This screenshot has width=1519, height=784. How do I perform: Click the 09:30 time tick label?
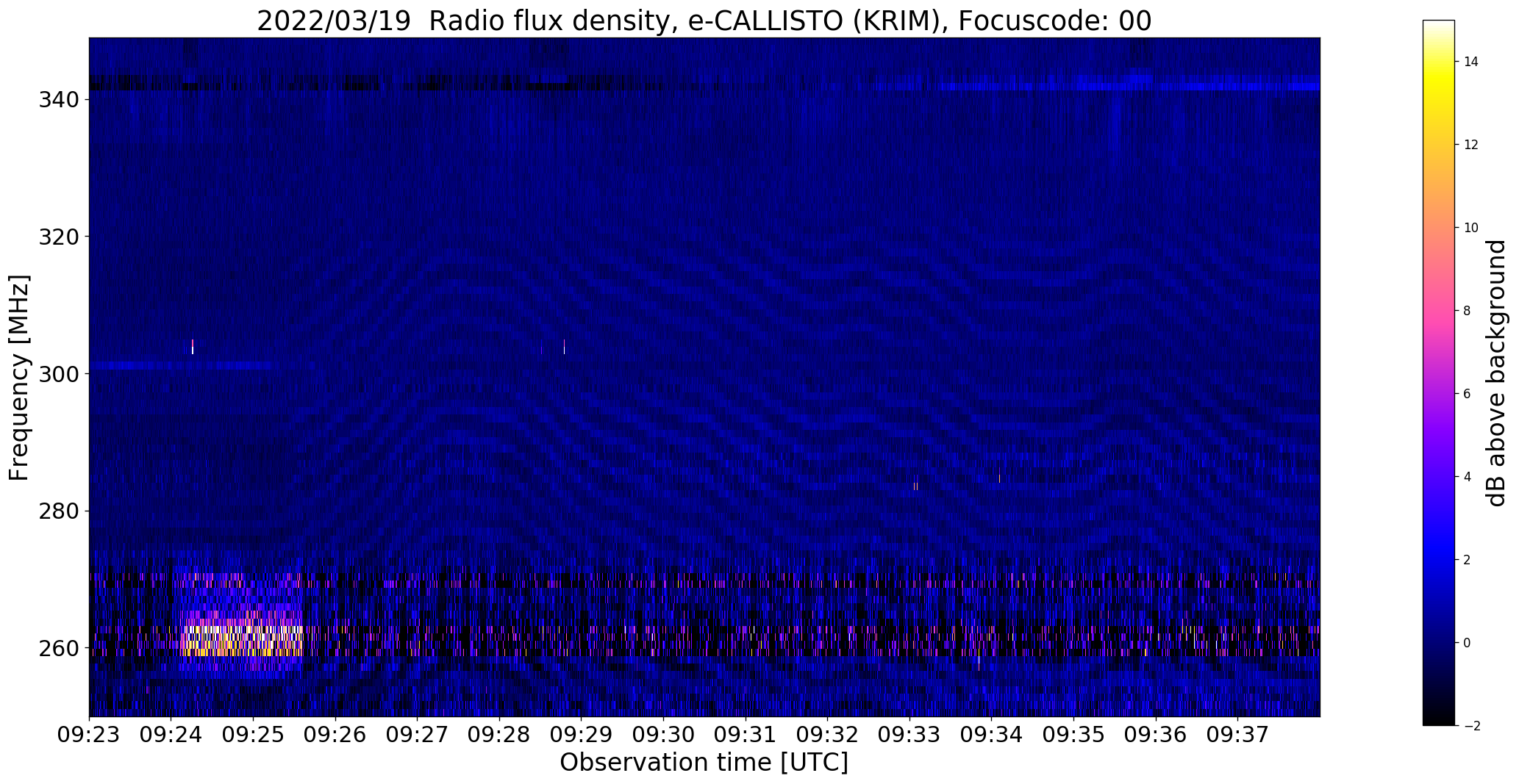click(663, 735)
